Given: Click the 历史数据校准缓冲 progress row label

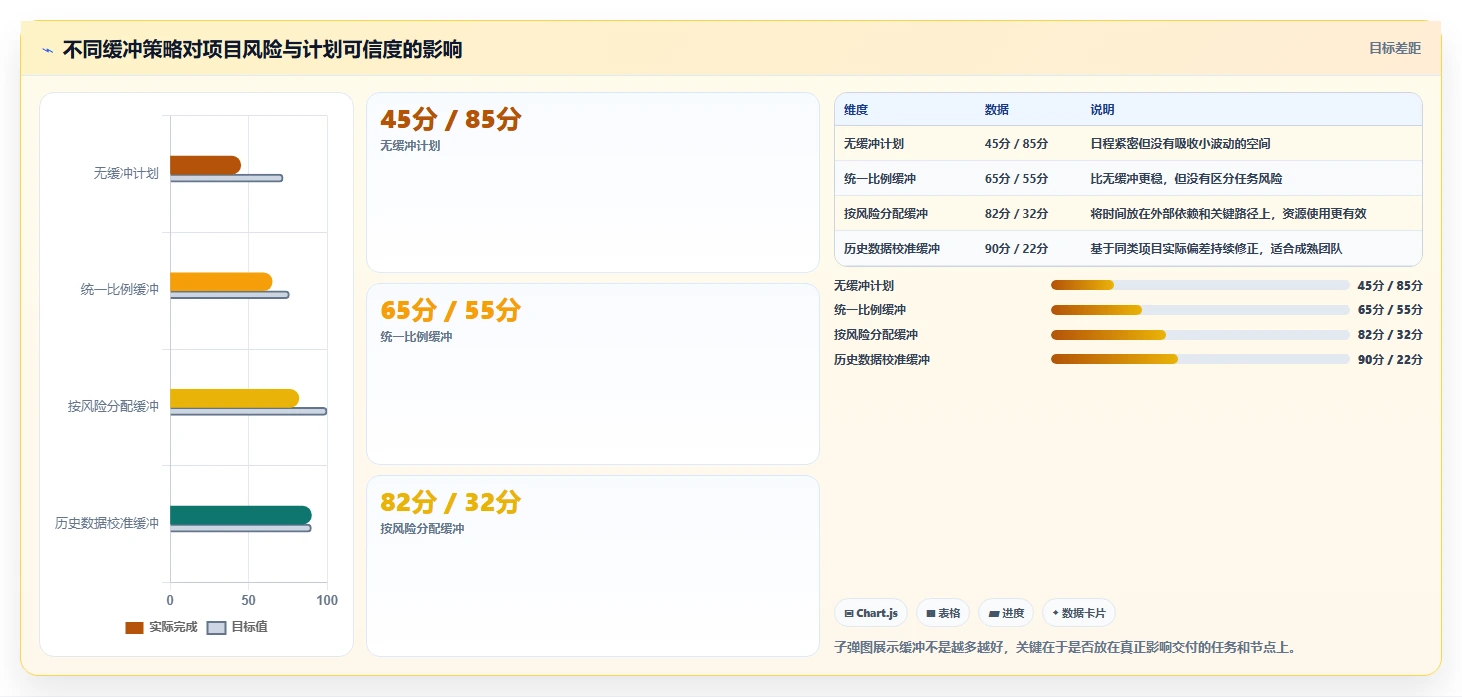Looking at the screenshot, I should click(882, 360).
